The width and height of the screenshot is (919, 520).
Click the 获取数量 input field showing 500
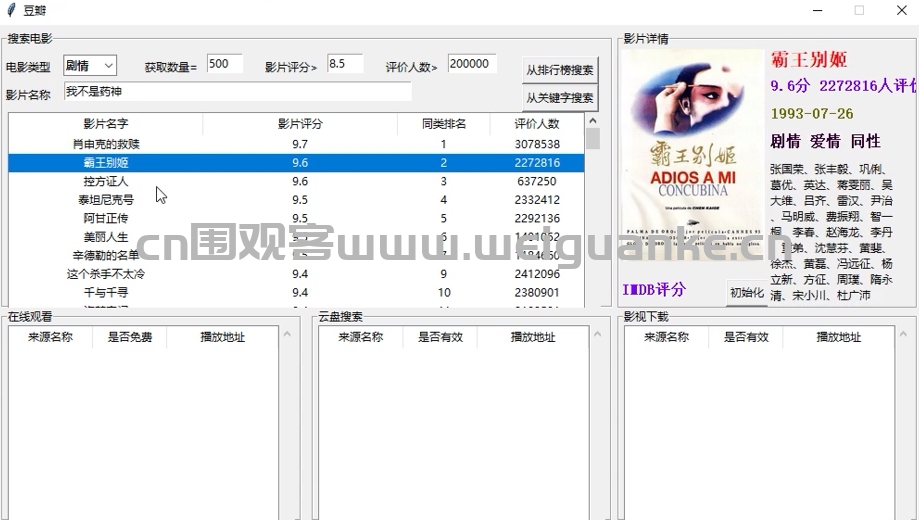coord(224,63)
